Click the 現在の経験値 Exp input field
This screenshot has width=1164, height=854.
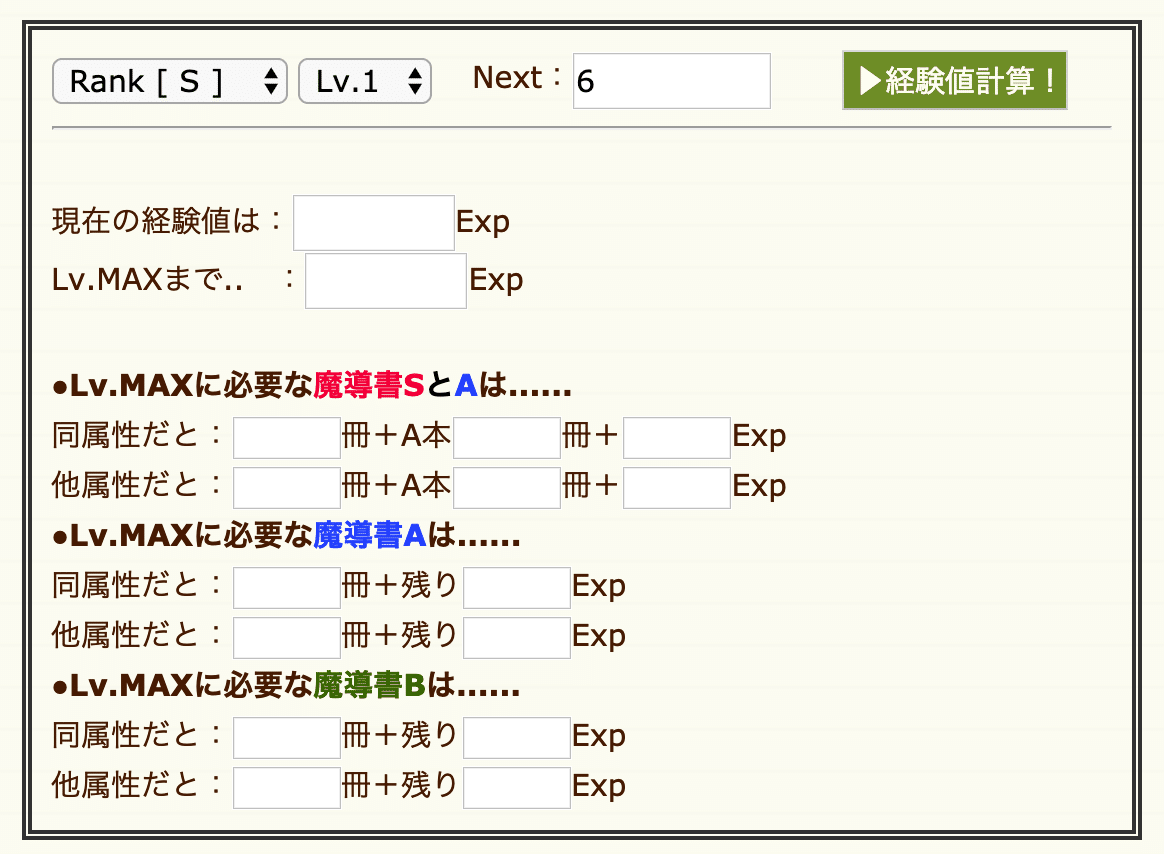pos(373,221)
